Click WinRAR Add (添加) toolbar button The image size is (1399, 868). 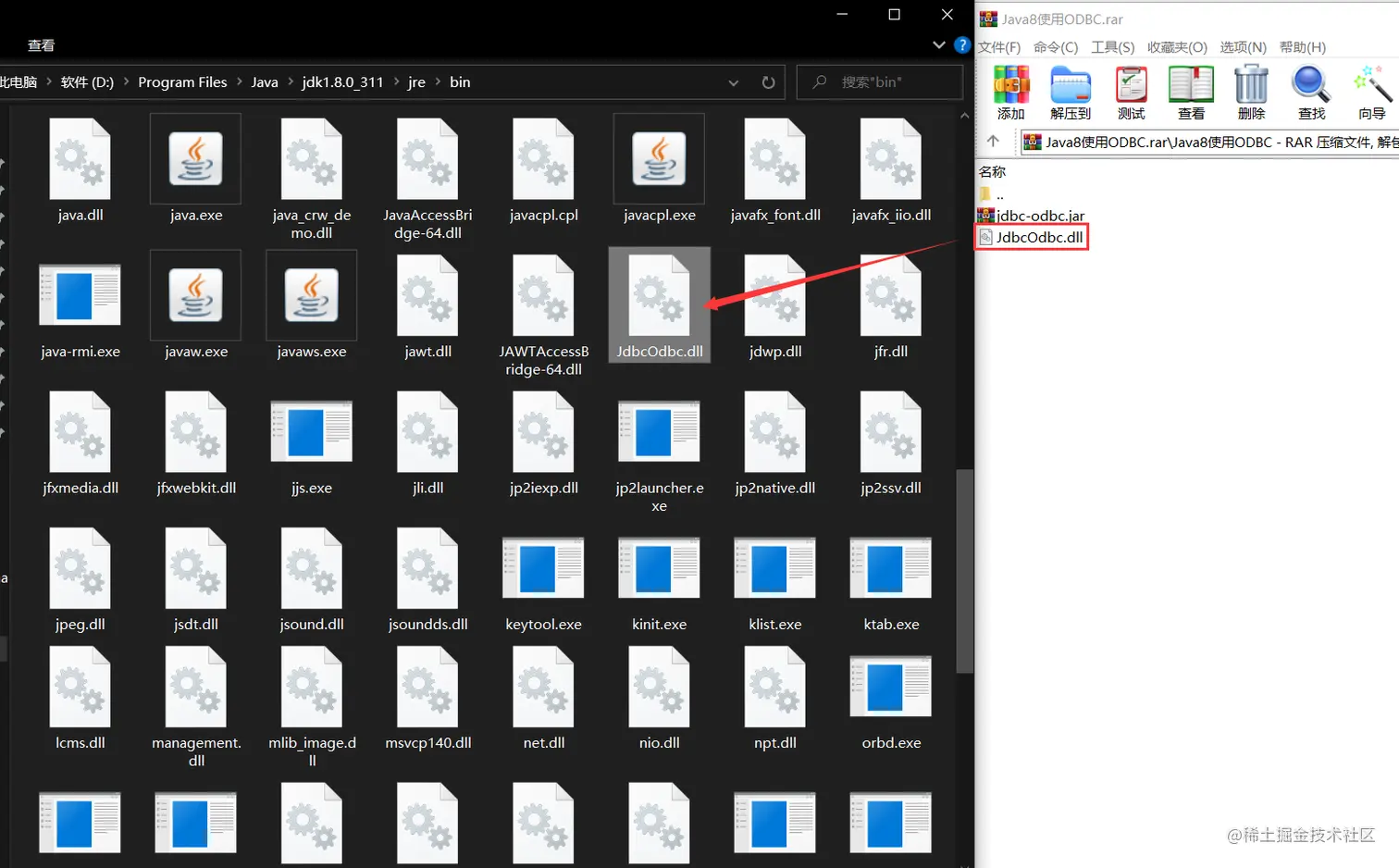(x=1011, y=93)
